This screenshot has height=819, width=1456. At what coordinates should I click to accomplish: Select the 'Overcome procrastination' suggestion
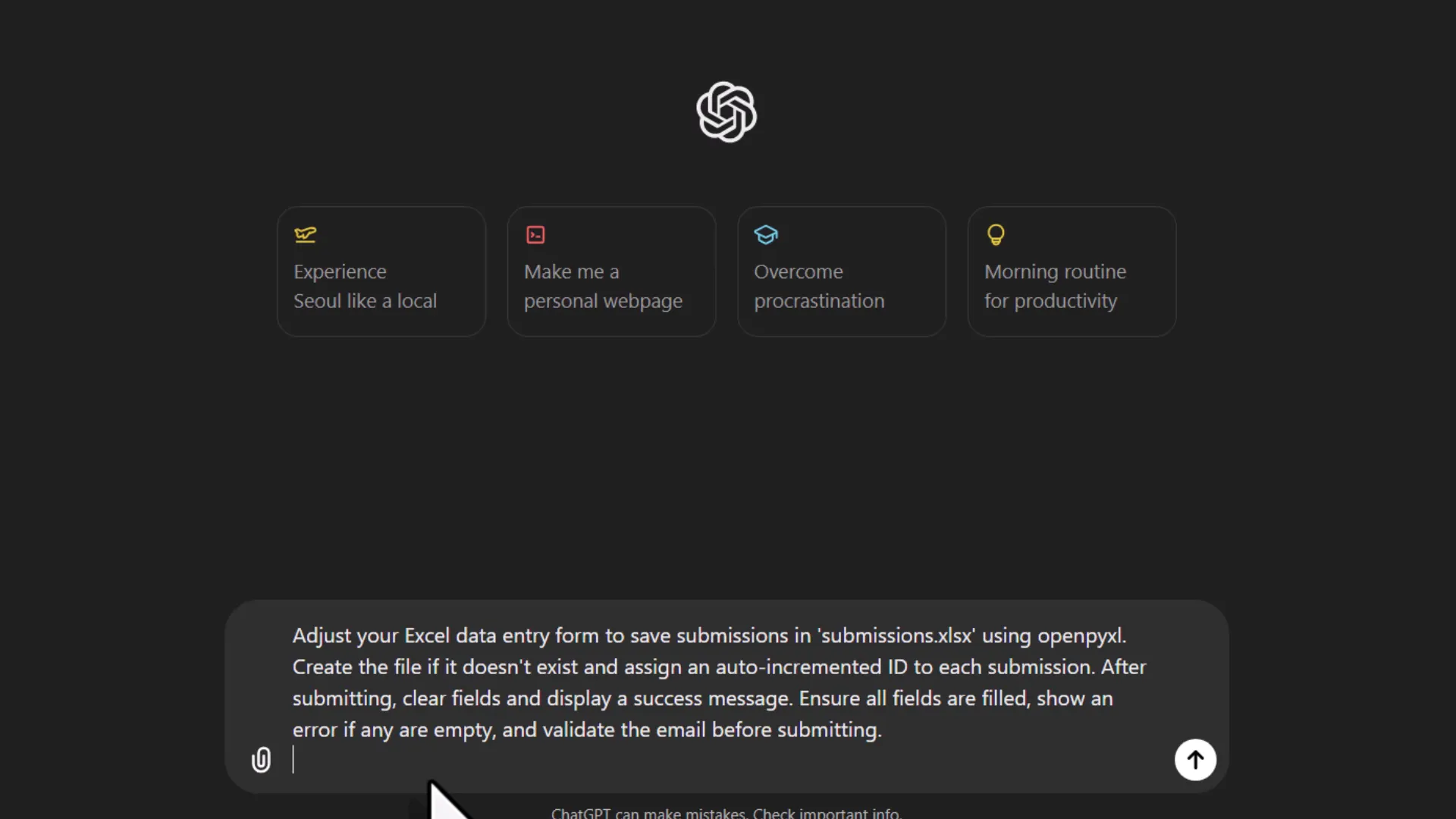pyautogui.click(x=841, y=286)
